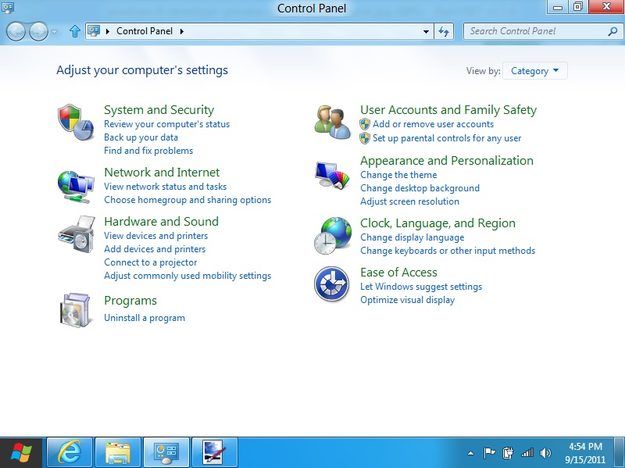Click the System and Security shield icon
The image size is (625, 468).
click(x=76, y=122)
